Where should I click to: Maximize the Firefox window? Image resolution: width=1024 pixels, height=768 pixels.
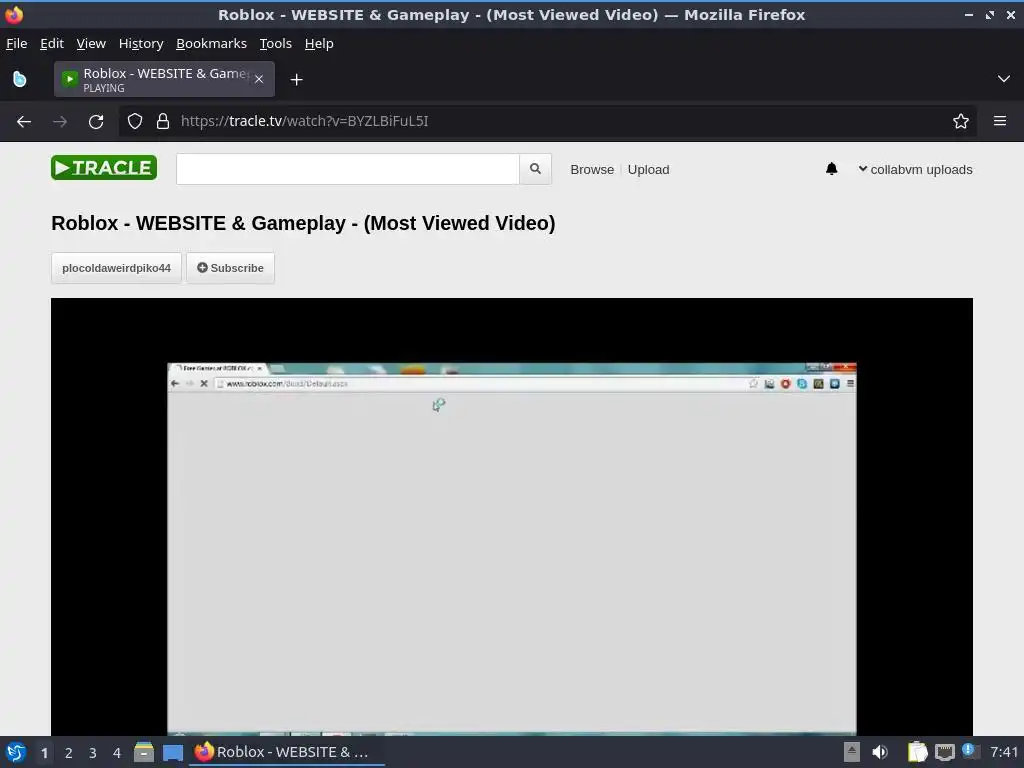pyautogui.click(x=989, y=14)
